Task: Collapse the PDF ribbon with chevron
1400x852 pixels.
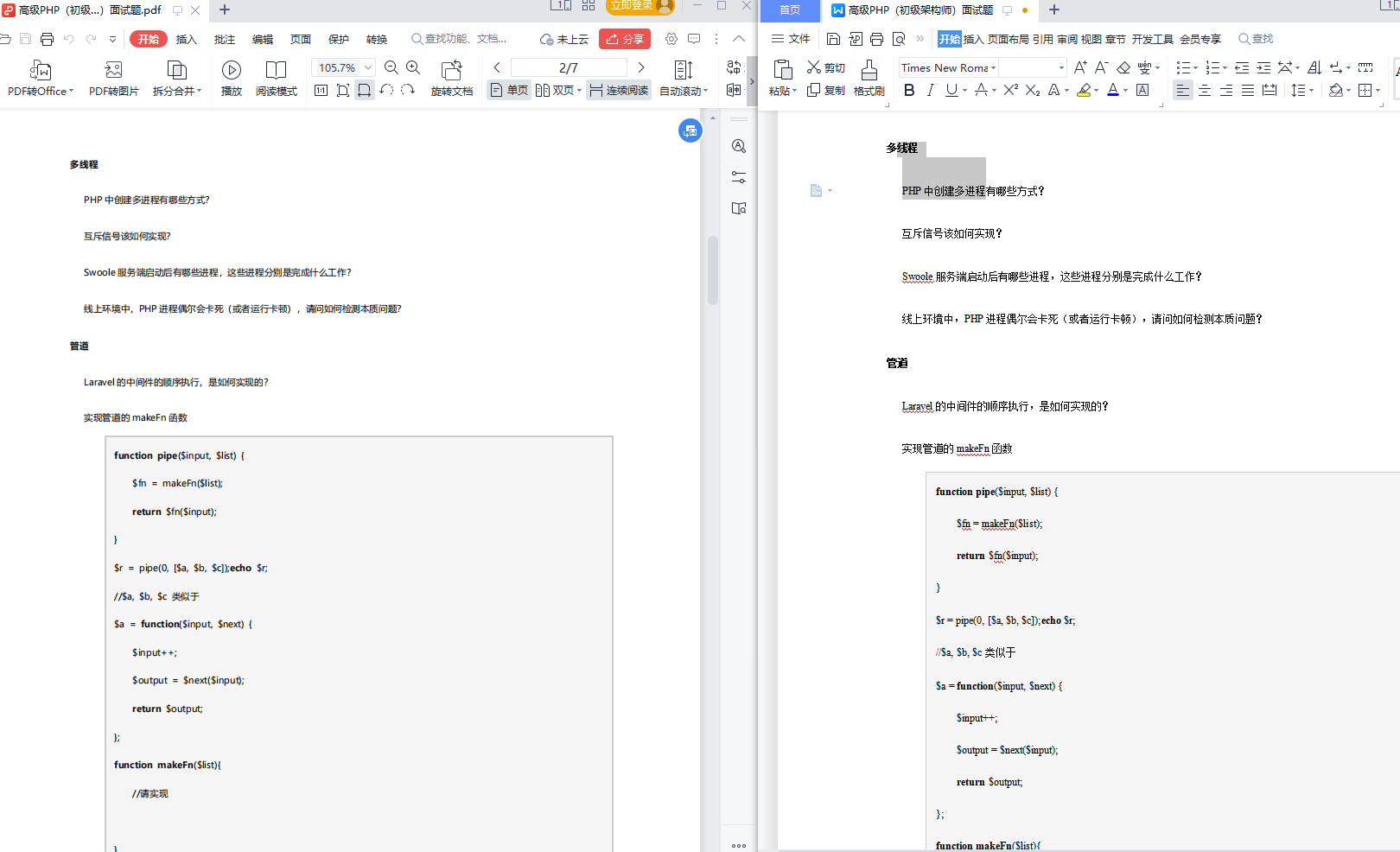Action: pyautogui.click(x=739, y=39)
